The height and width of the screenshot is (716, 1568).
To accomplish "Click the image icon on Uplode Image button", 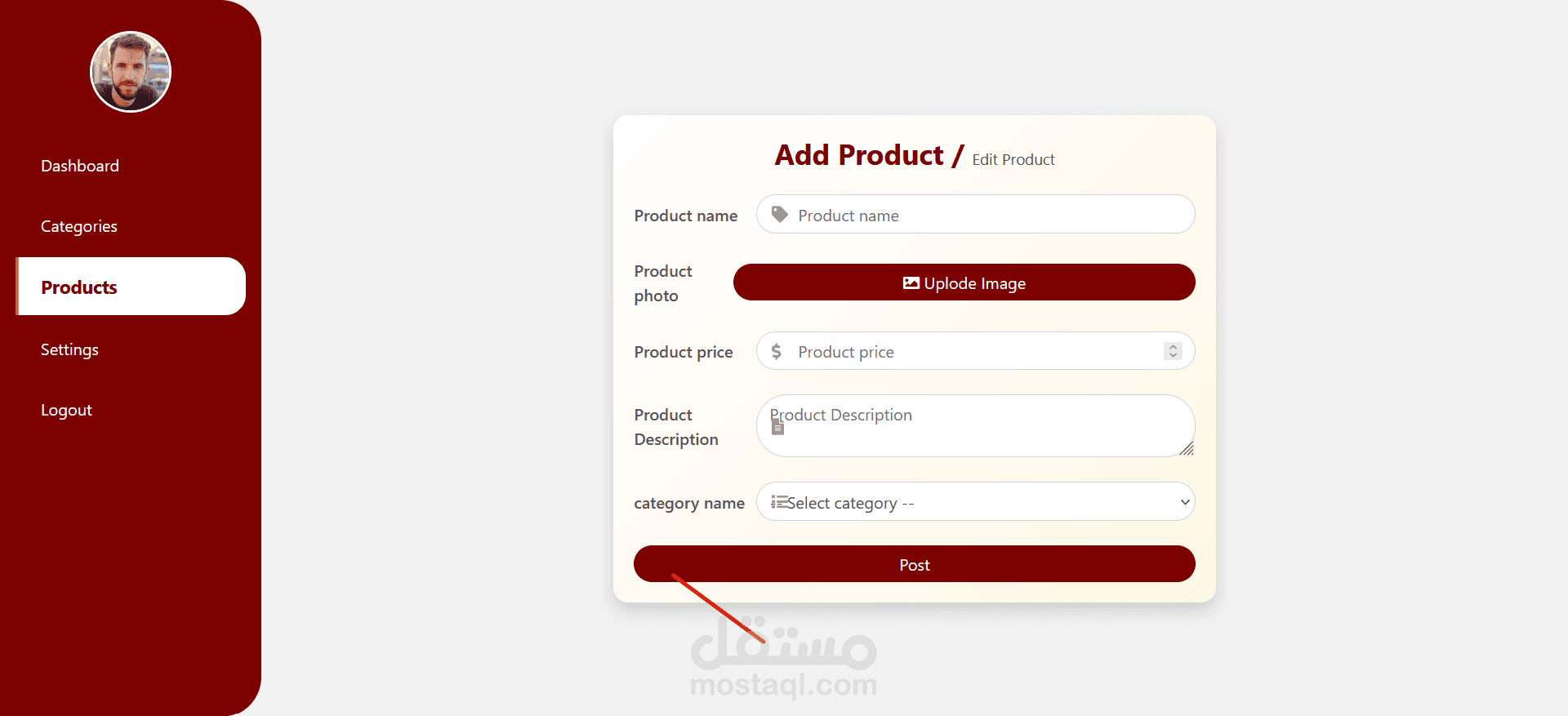I will 911,283.
